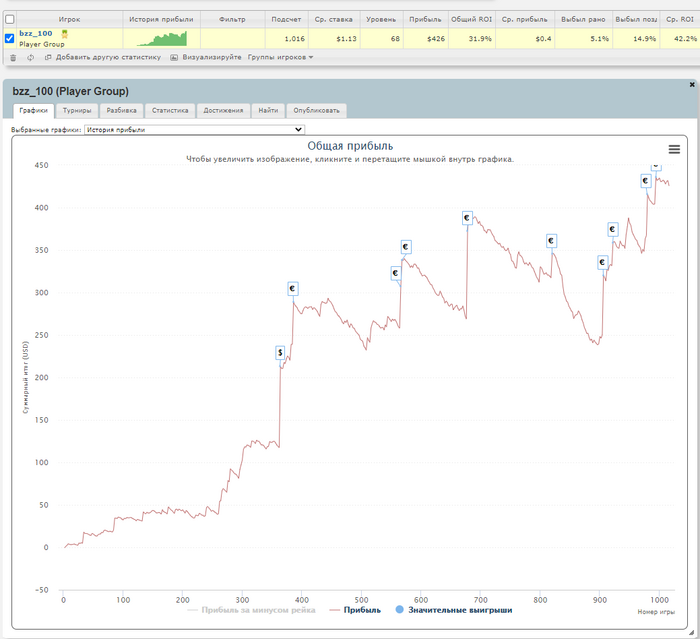The height and width of the screenshot is (639, 700).
Task: Sort by the Ср. прибыль column header
Action: tap(525, 19)
